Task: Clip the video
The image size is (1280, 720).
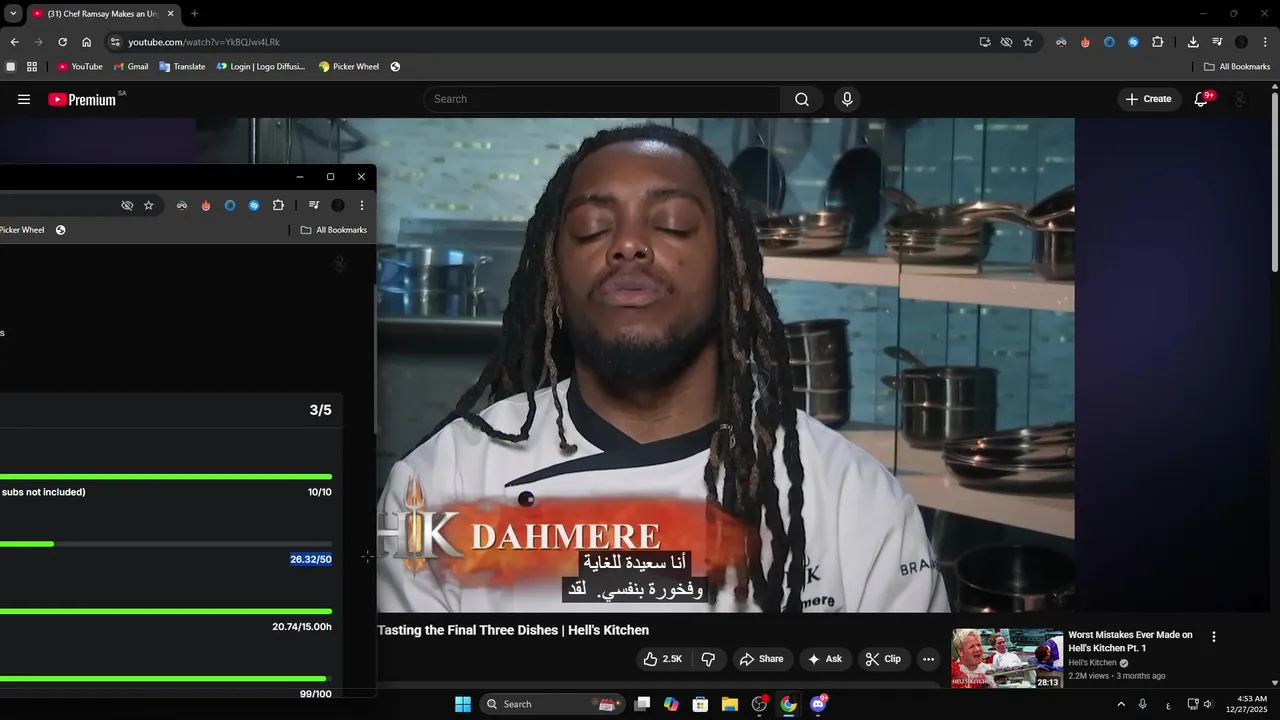Action: pos(883,659)
